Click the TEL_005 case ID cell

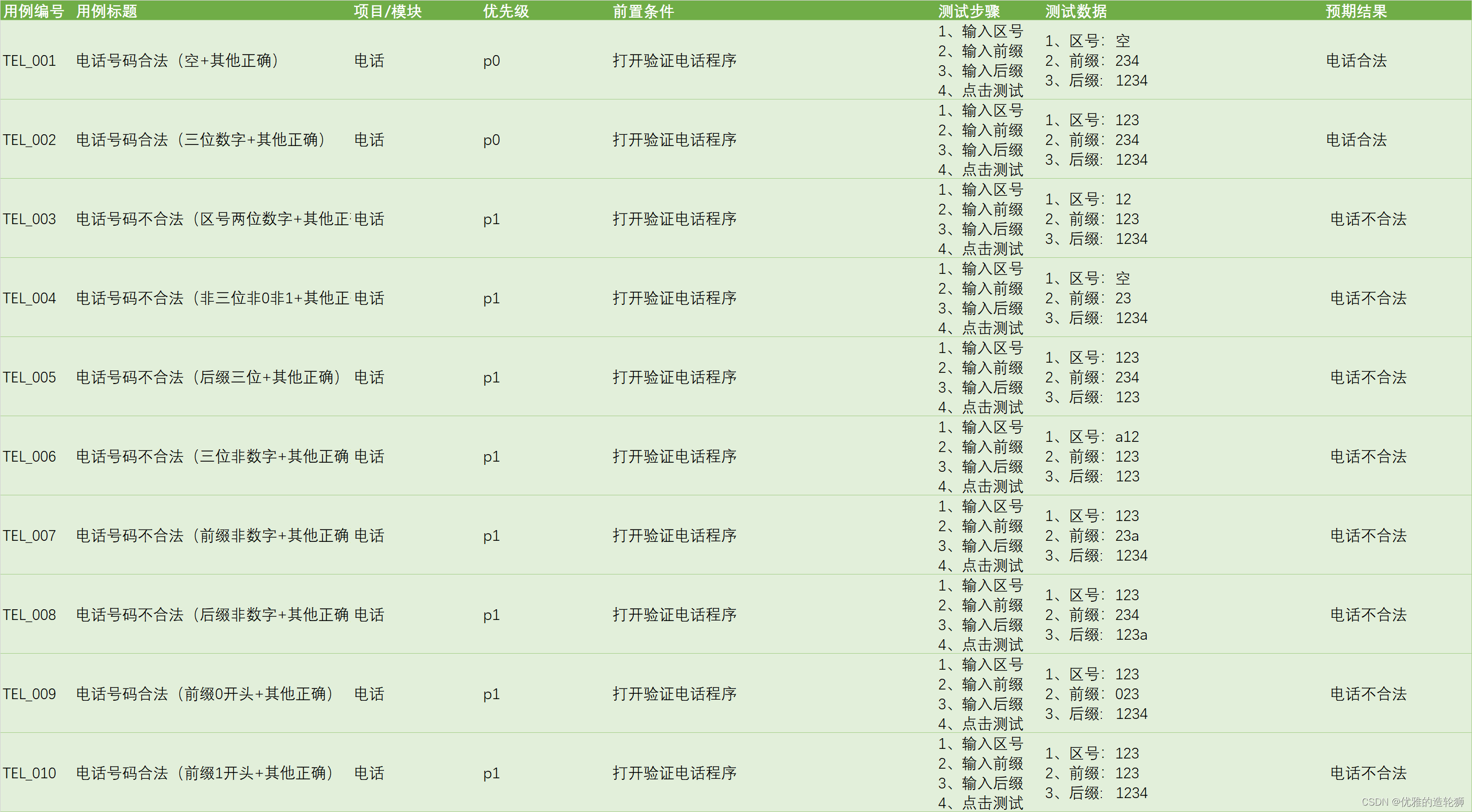pyautogui.click(x=30, y=377)
